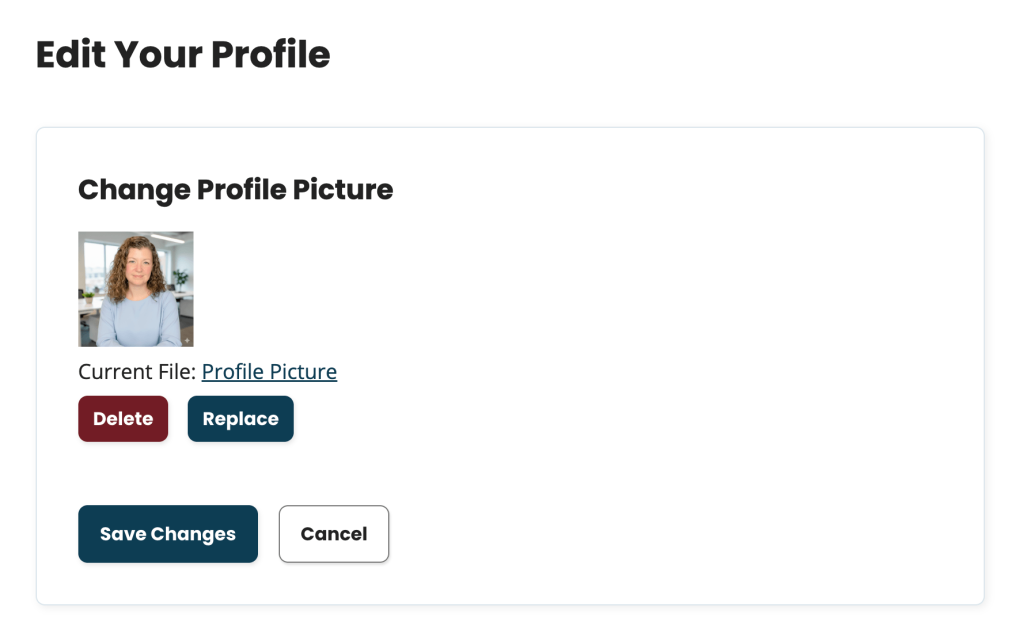Click the Edit Your Profile heading
This screenshot has width=1024, height=644.
pos(183,55)
